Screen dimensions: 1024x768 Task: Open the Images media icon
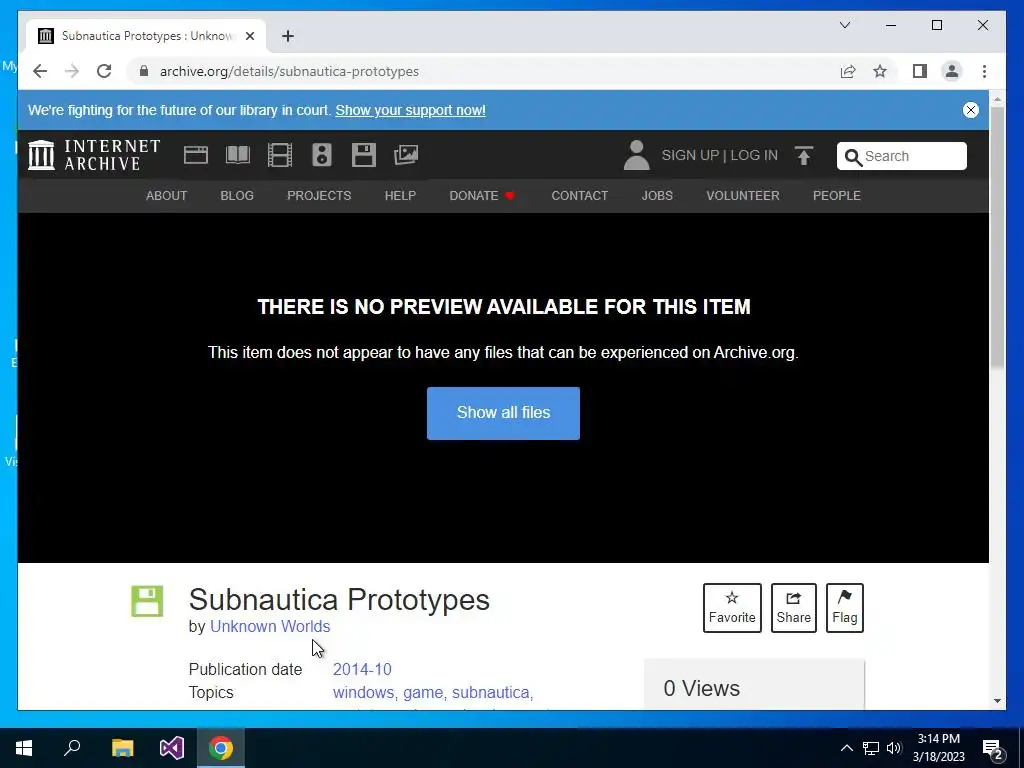(406, 155)
